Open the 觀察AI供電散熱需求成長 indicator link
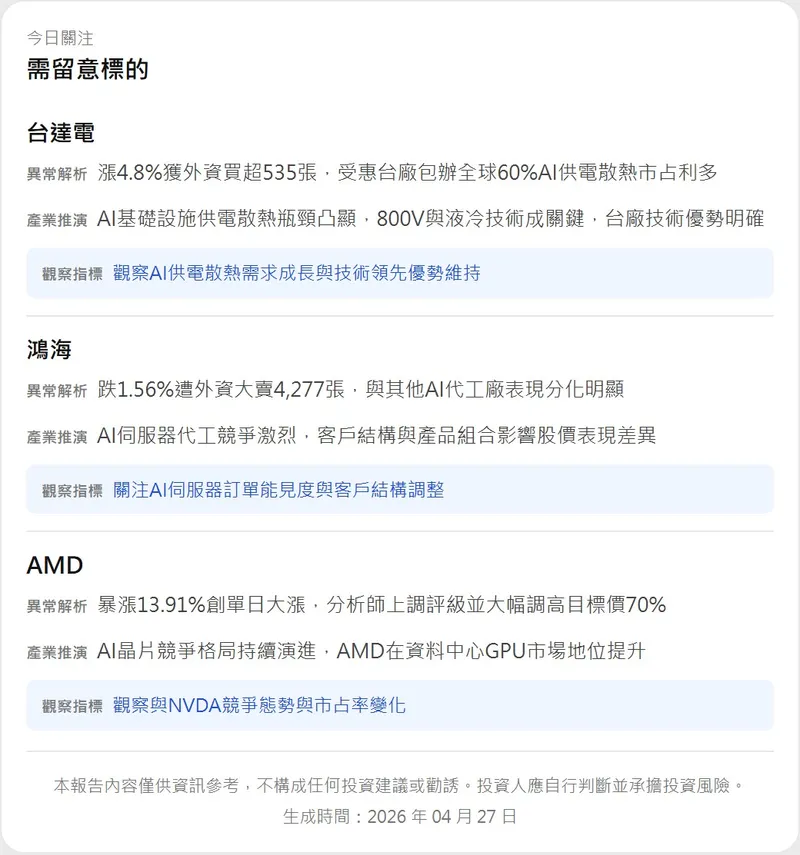800x855 pixels. tap(296, 273)
